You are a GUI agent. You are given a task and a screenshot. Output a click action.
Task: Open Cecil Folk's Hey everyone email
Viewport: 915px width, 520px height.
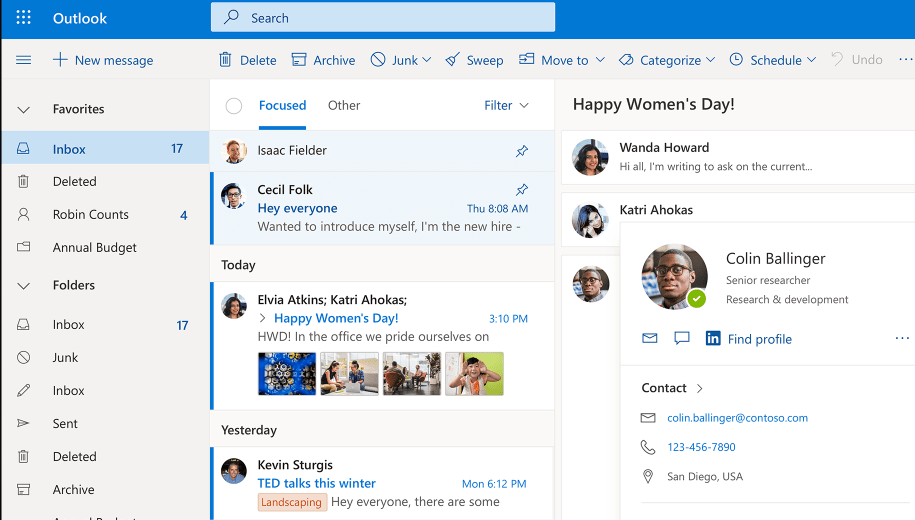pyautogui.click(x=382, y=208)
